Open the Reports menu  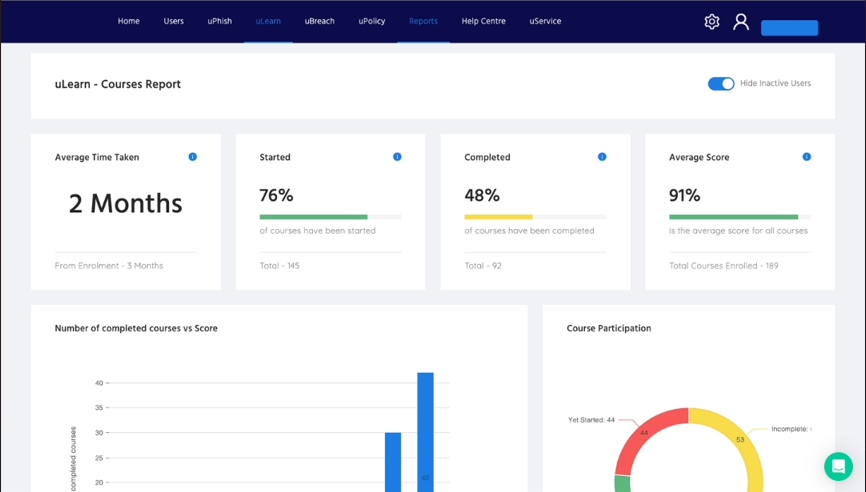(x=423, y=21)
